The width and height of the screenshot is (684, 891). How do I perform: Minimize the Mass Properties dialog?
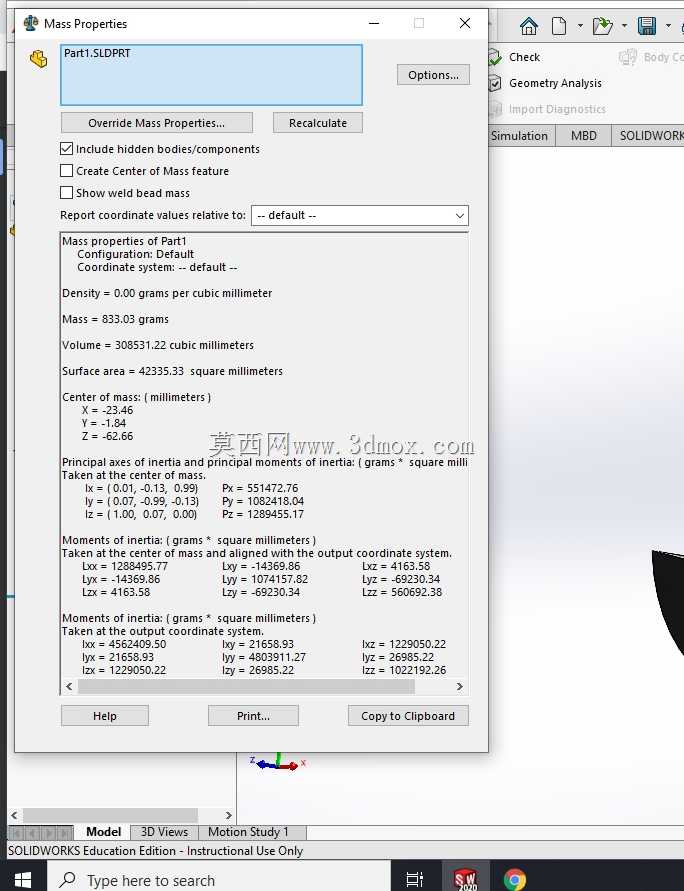pos(374,23)
